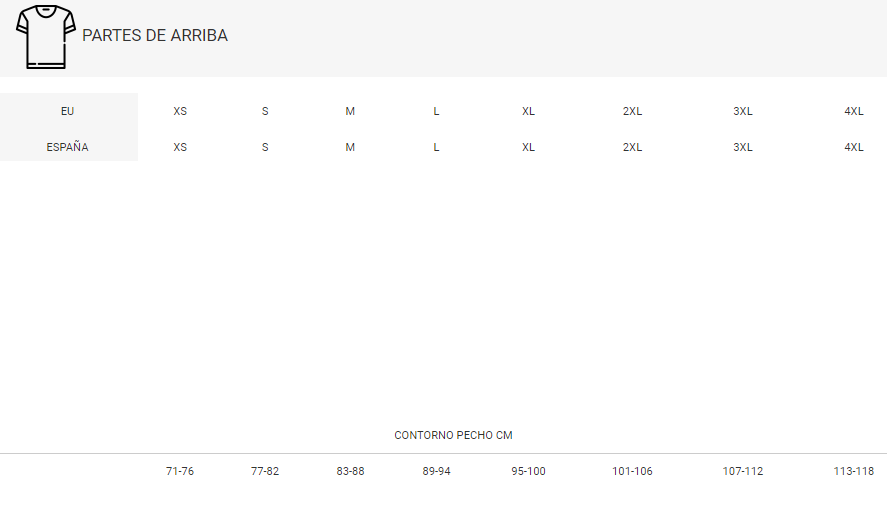Click the 77-82 chest measurement

265,471
